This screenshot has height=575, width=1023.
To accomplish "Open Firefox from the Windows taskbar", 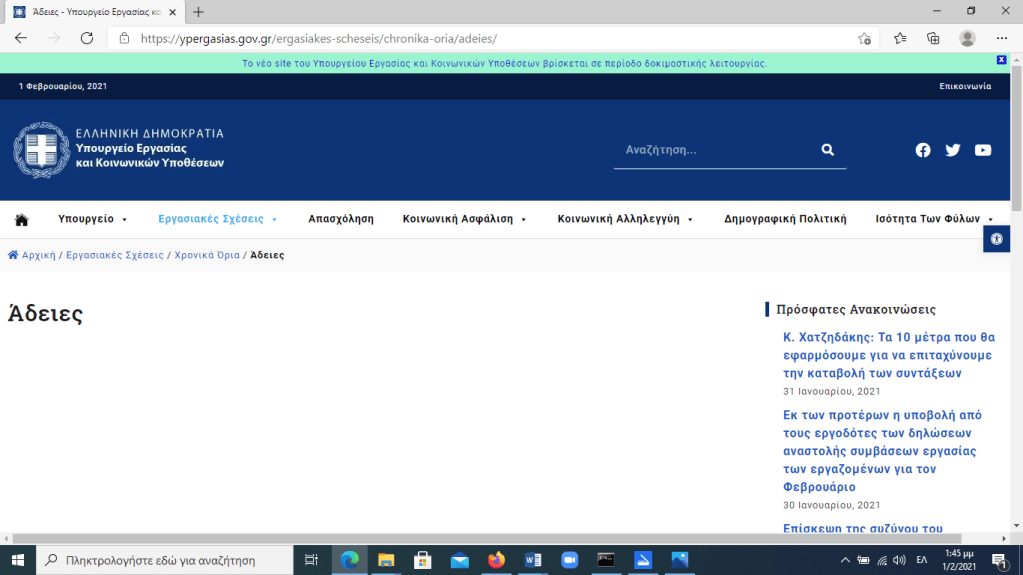I will coord(496,560).
